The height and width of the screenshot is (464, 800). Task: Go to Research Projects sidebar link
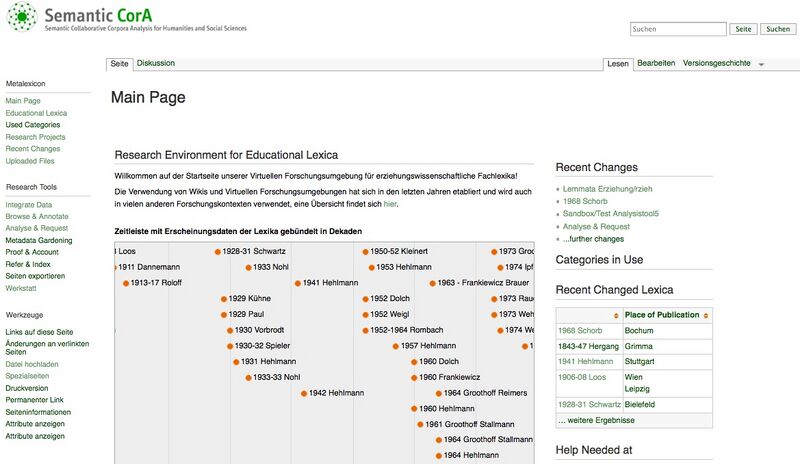pyautogui.click(x=35, y=137)
